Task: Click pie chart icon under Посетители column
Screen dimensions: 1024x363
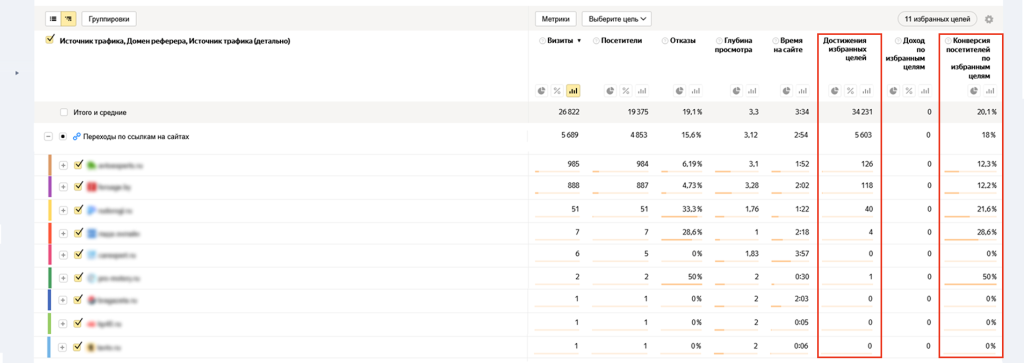Action: (609, 91)
